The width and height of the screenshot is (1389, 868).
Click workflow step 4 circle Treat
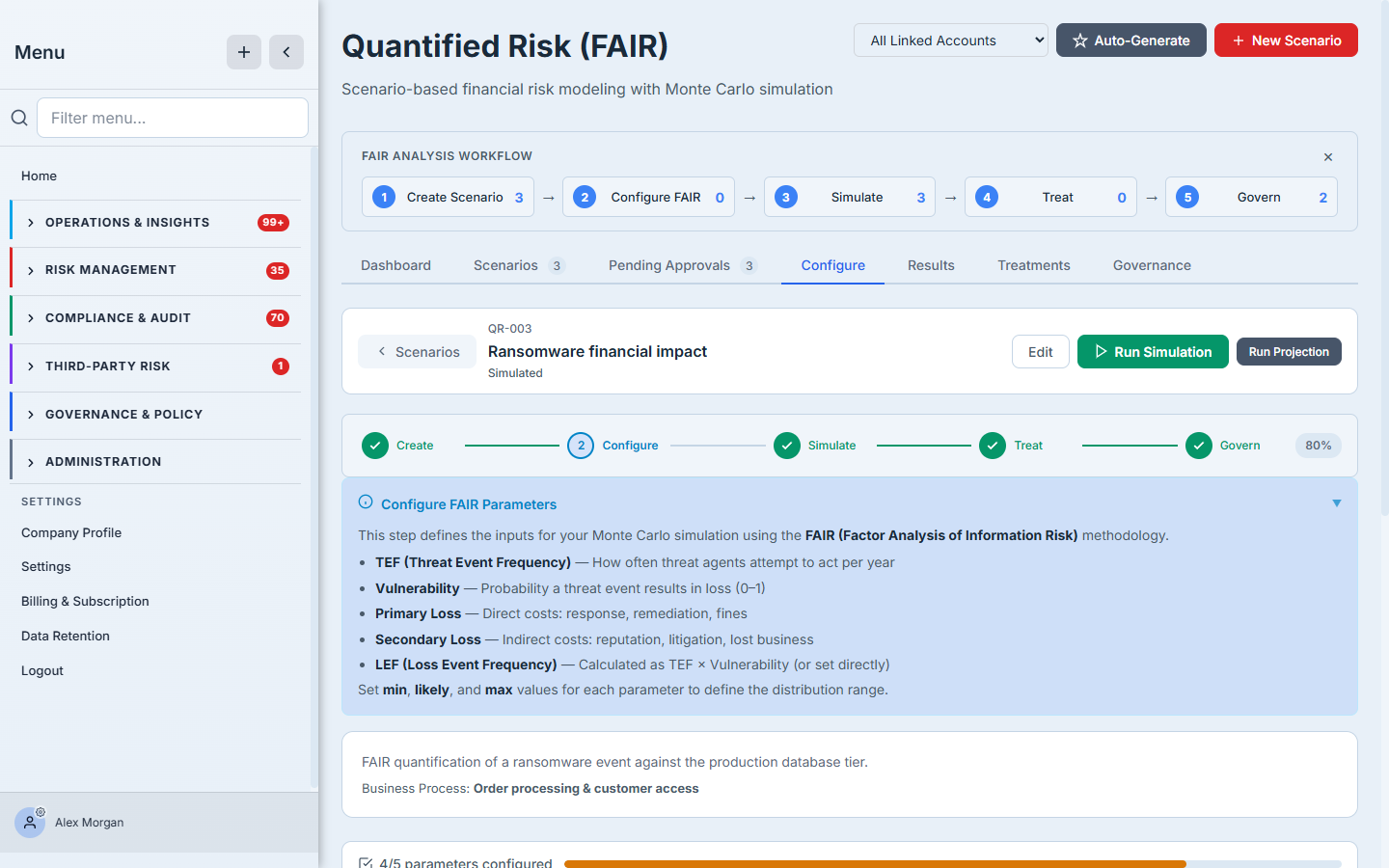[x=987, y=197]
